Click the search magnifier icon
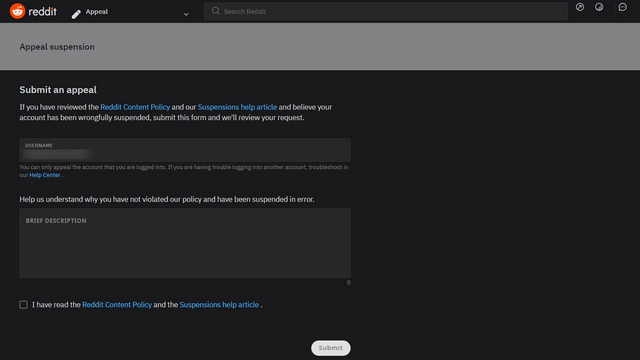 216,11
